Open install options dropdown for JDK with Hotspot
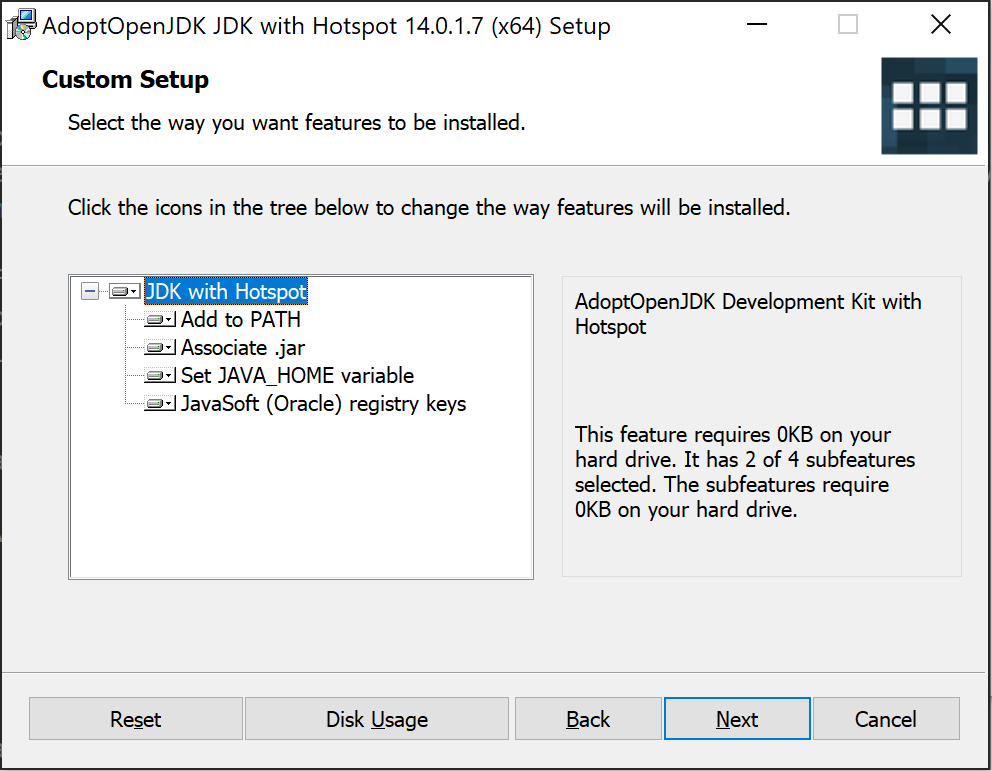The width and height of the screenshot is (992, 771). tap(134, 291)
